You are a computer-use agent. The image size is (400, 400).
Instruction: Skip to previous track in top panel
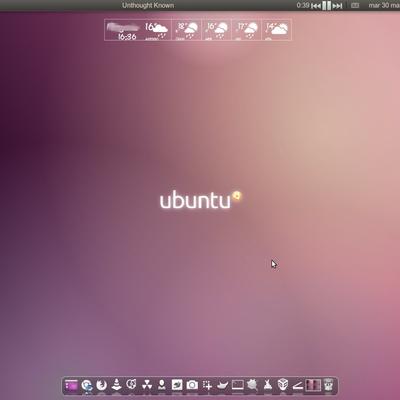pos(316,6)
